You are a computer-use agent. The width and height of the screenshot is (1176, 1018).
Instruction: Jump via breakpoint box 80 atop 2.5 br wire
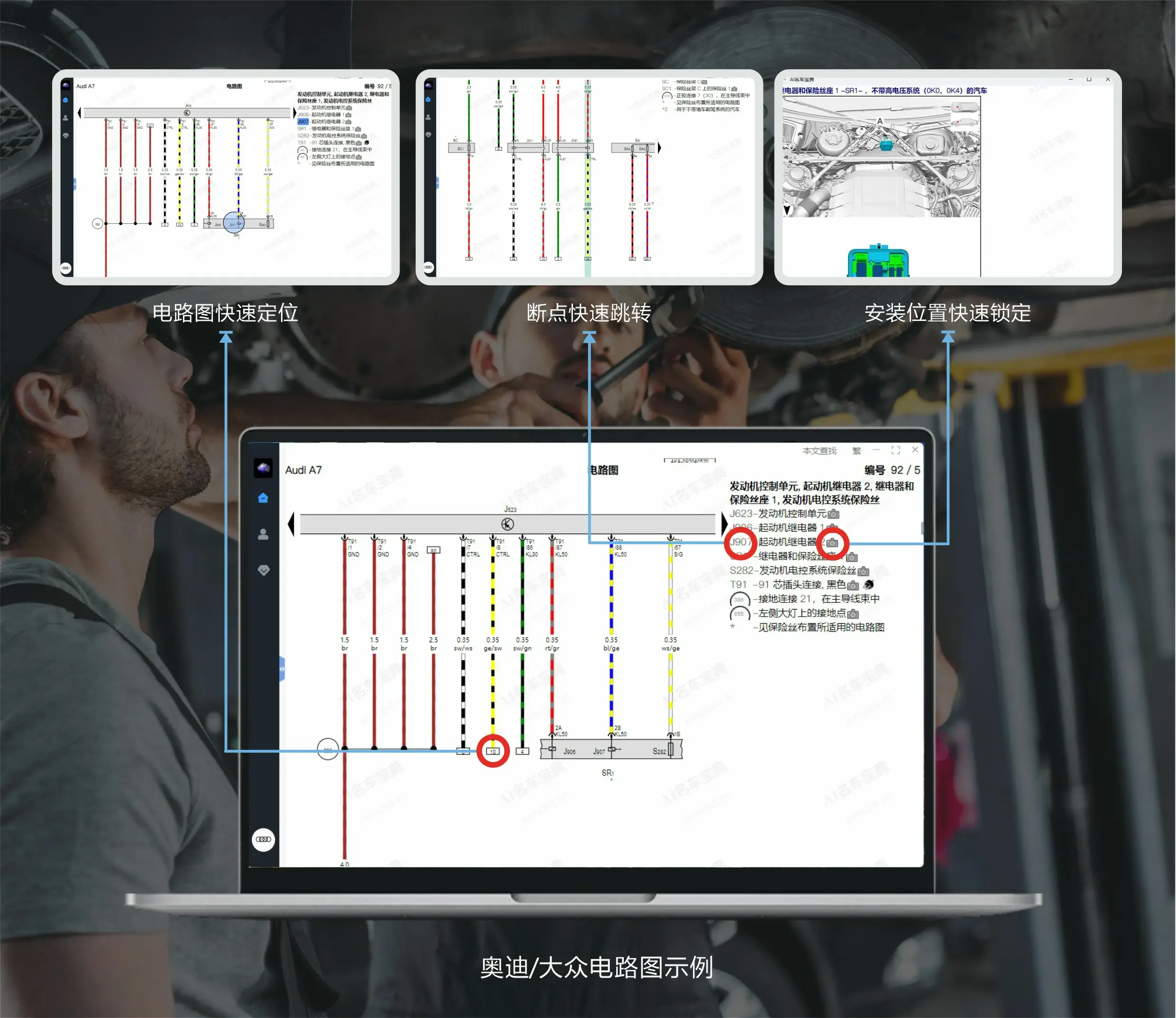pos(433,550)
